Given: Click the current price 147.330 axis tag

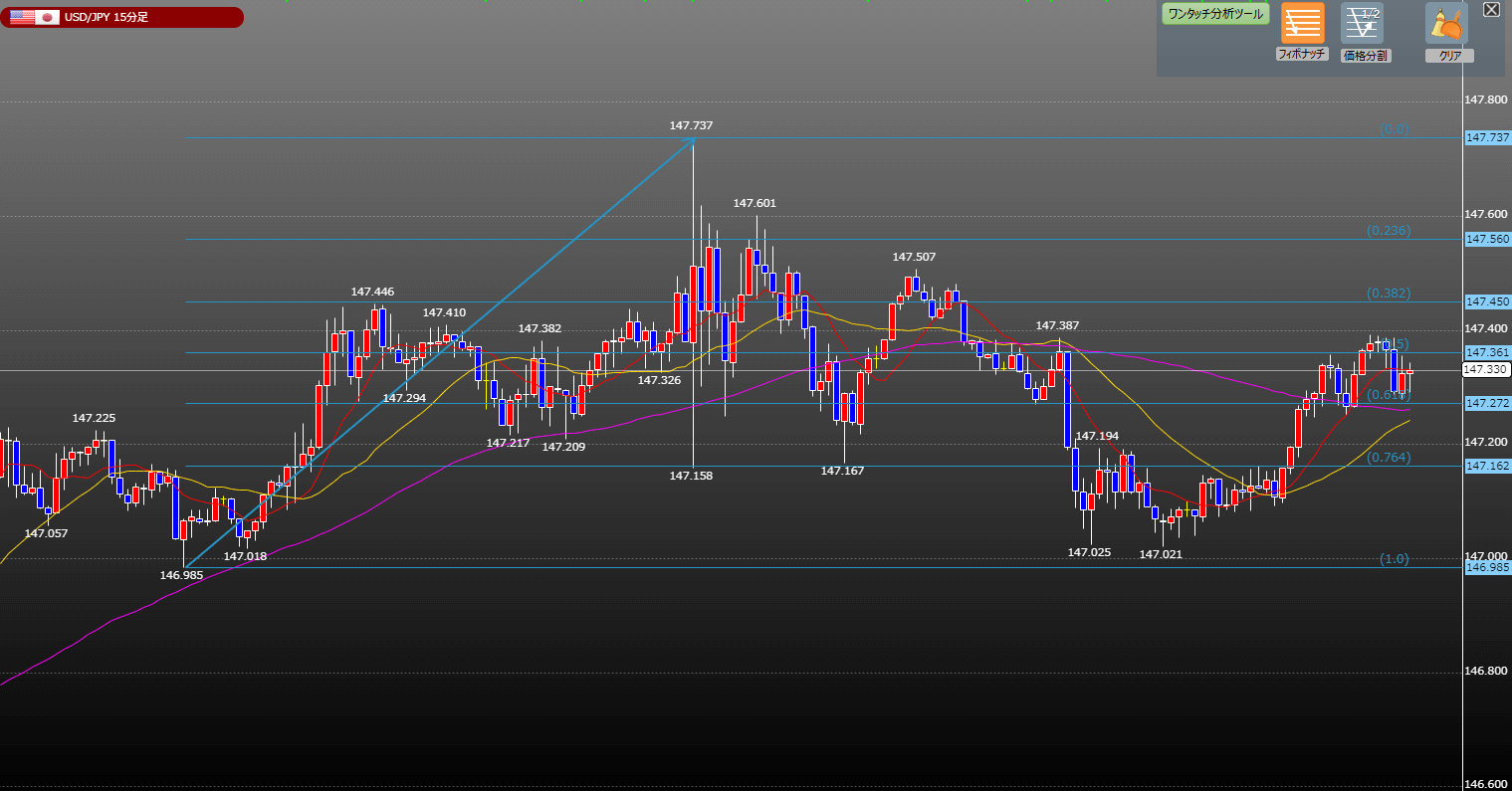Looking at the screenshot, I should point(1487,369).
